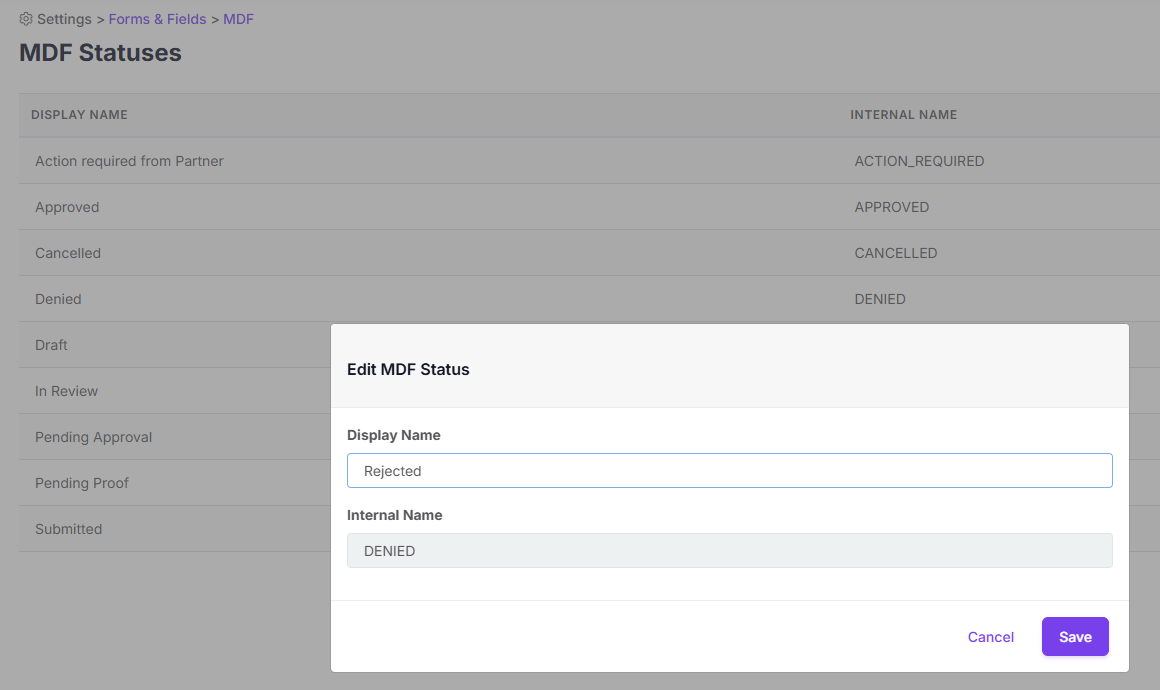Image resolution: width=1160 pixels, height=690 pixels.
Task: Click the DISPLAY NAME column header
Action: tap(79, 115)
